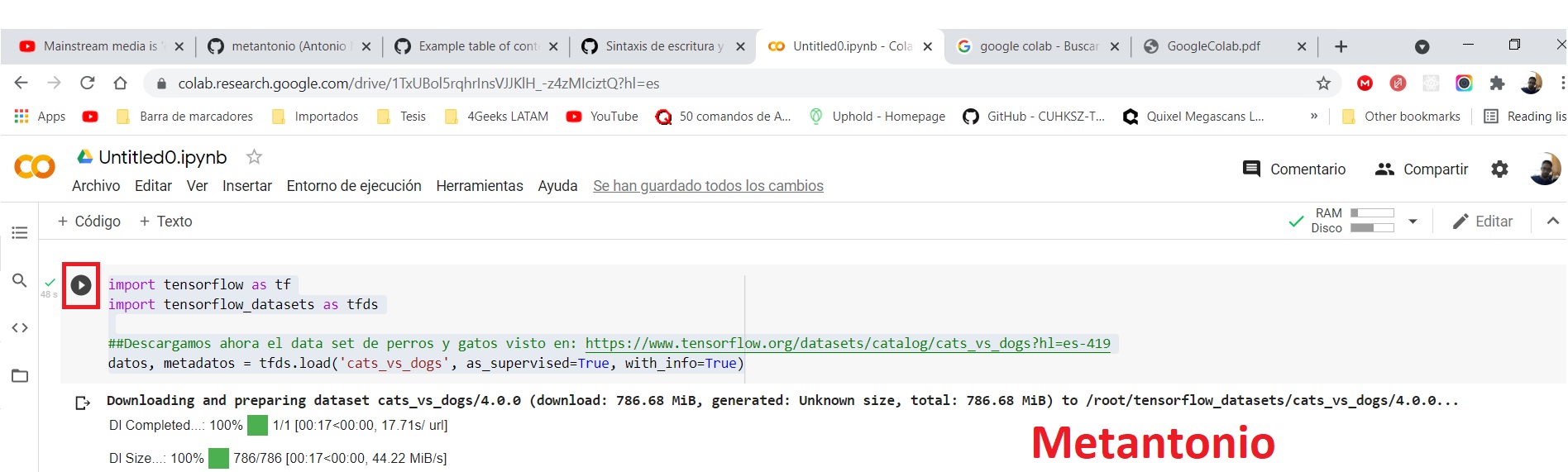The height and width of the screenshot is (472, 1568).
Task: Open the Ayuda menu
Action: (x=557, y=186)
